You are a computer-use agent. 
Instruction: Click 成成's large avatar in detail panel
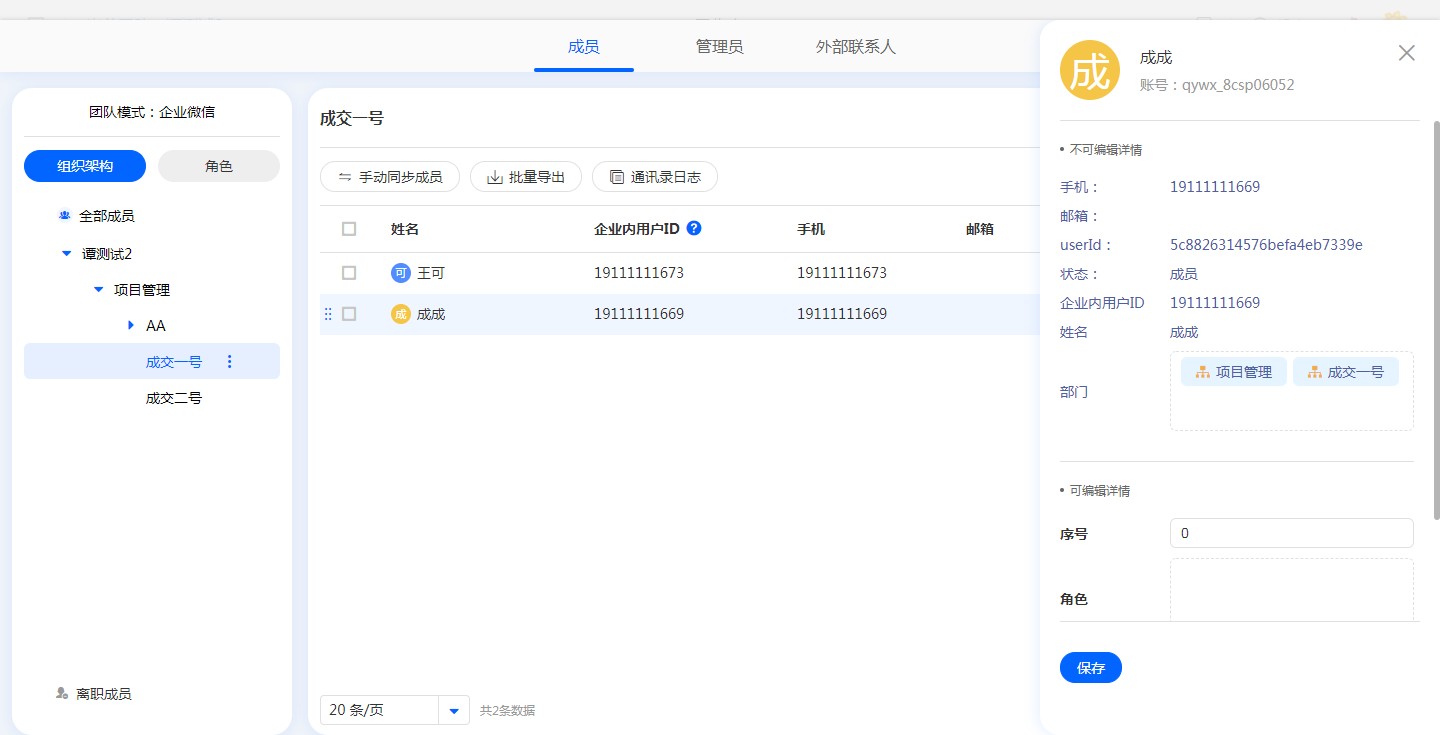1090,71
